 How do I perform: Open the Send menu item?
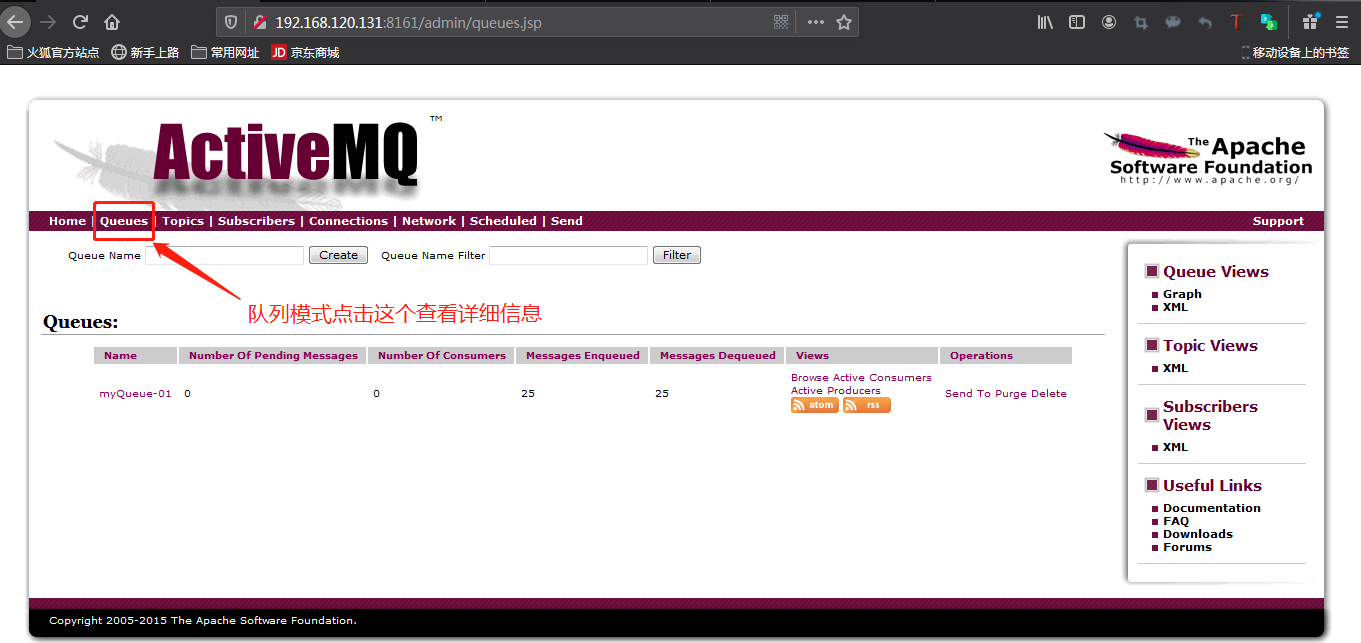[567, 221]
